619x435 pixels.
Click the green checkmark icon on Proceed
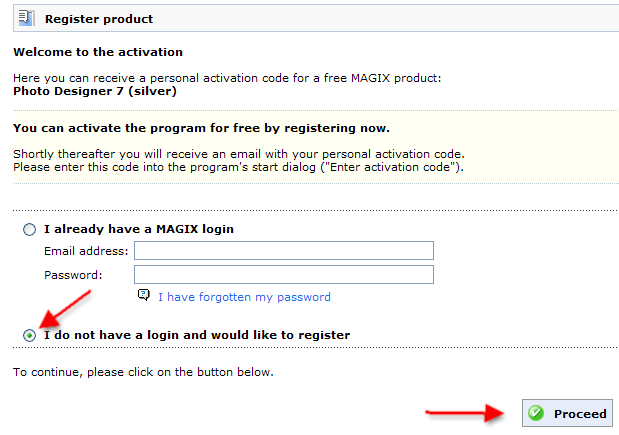[x=536, y=413]
